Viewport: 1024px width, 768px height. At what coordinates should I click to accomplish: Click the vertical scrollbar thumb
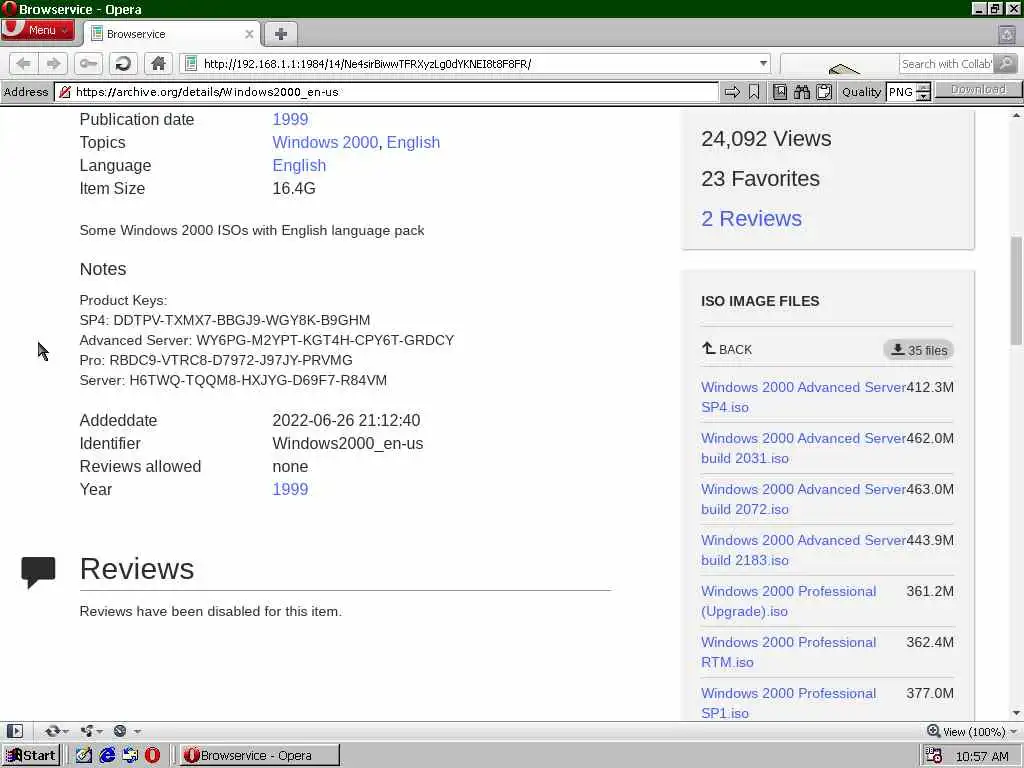1016,291
